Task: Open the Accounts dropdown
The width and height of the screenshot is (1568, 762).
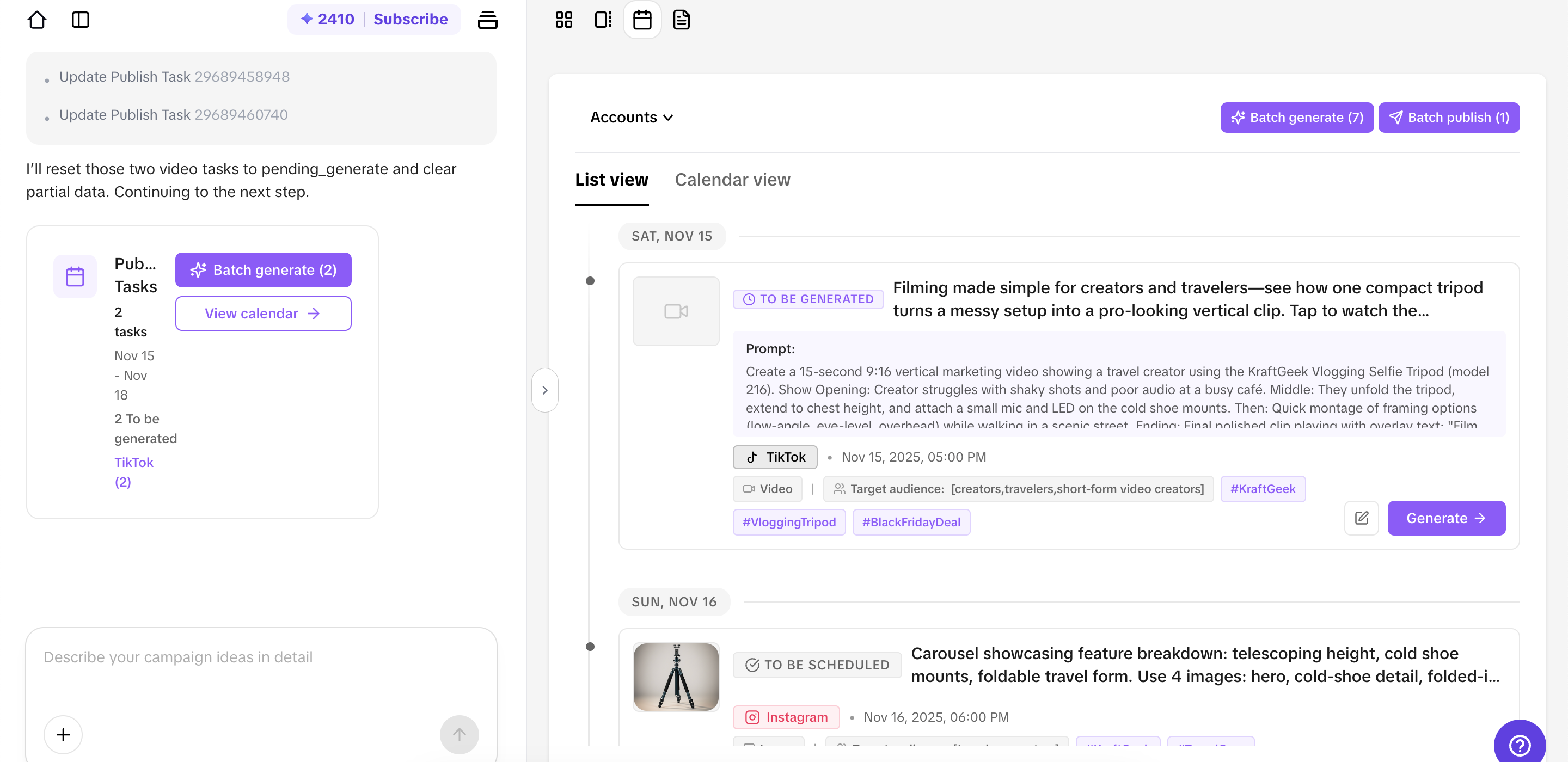Action: point(630,117)
